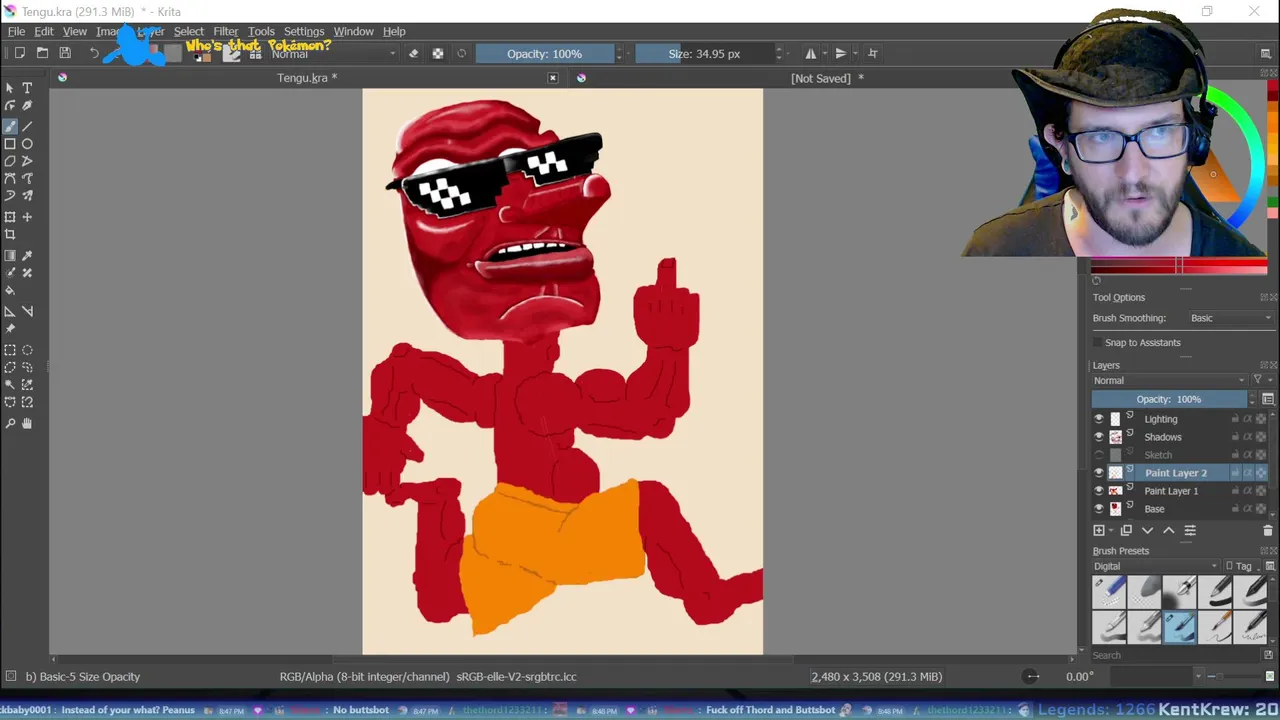Select the Contiguous Selection magic wand
The height and width of the screenshot is (720, 1280).
point(10,385)
